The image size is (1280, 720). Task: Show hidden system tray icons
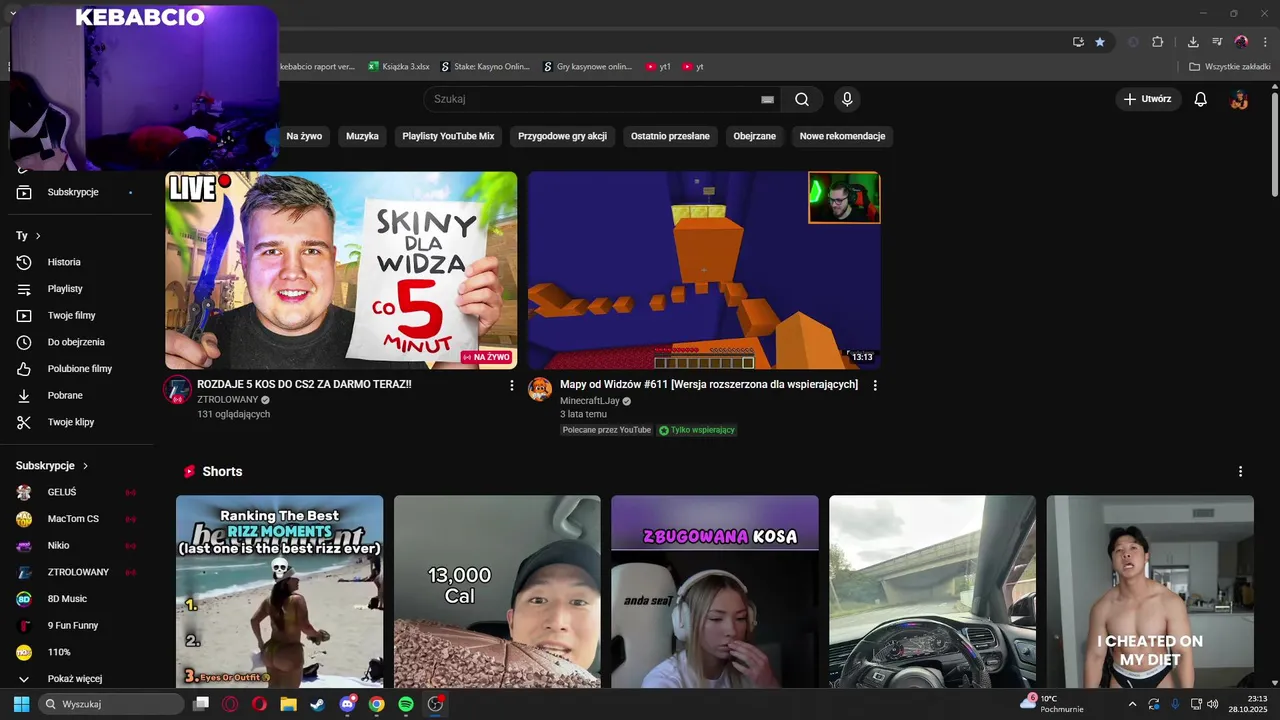click(x=1133, y=704)
